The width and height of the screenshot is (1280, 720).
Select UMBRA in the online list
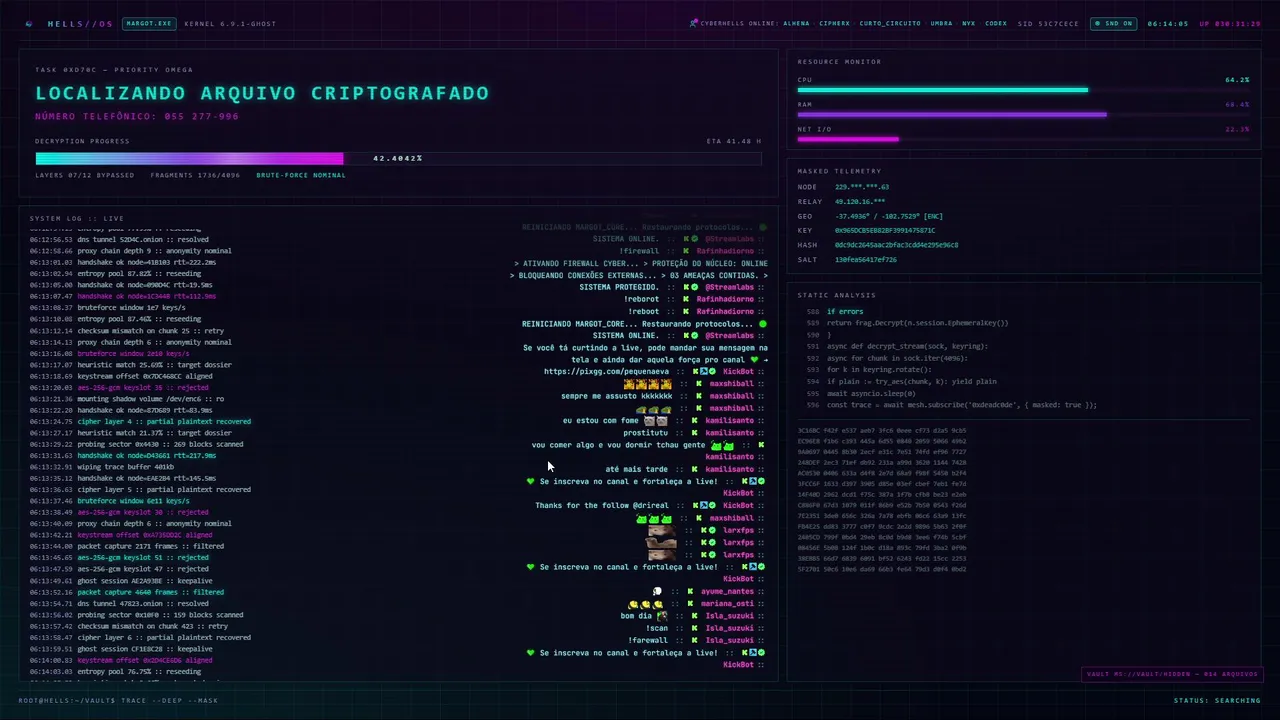pos(941,23)
